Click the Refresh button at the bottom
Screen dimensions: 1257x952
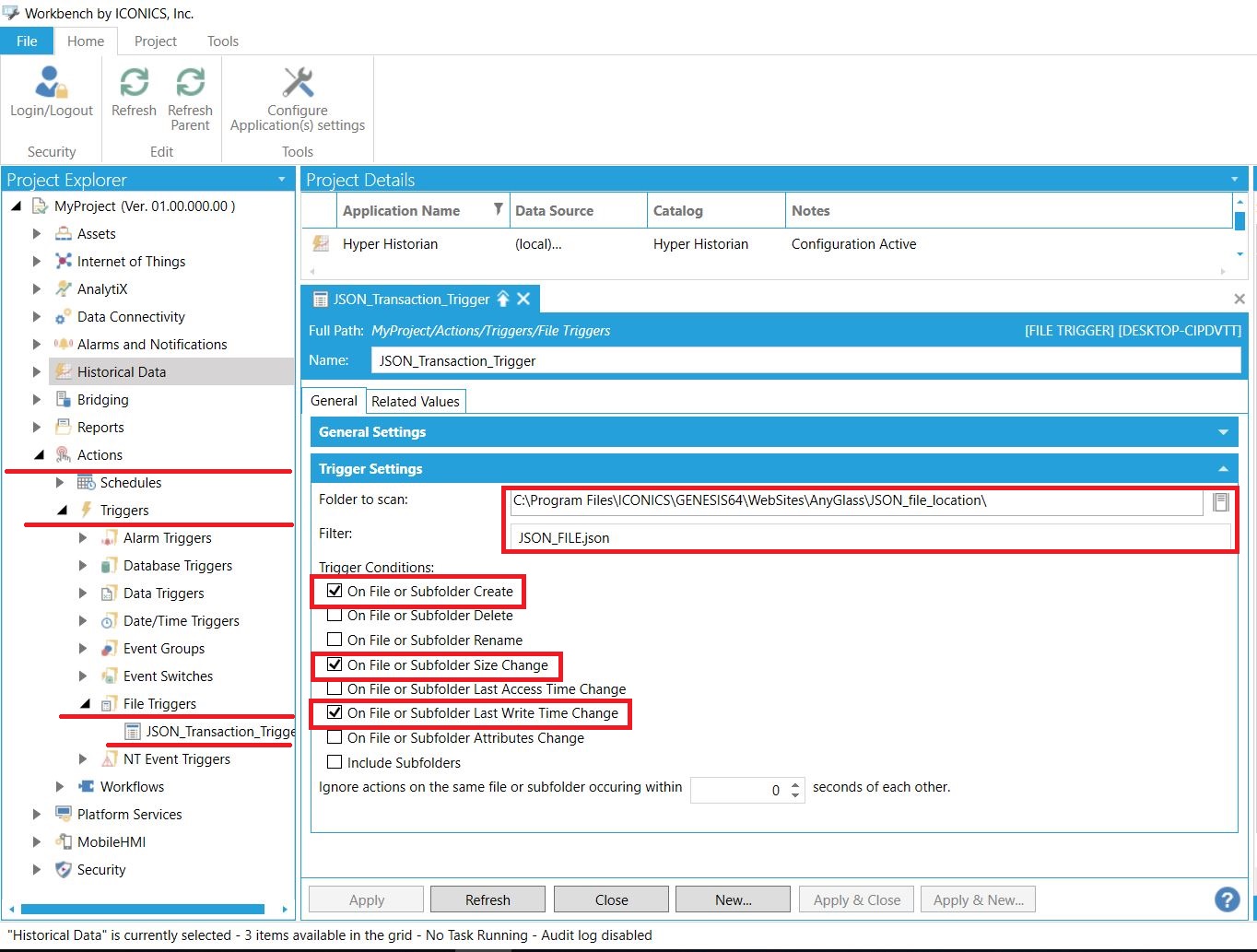pos(488,899)
